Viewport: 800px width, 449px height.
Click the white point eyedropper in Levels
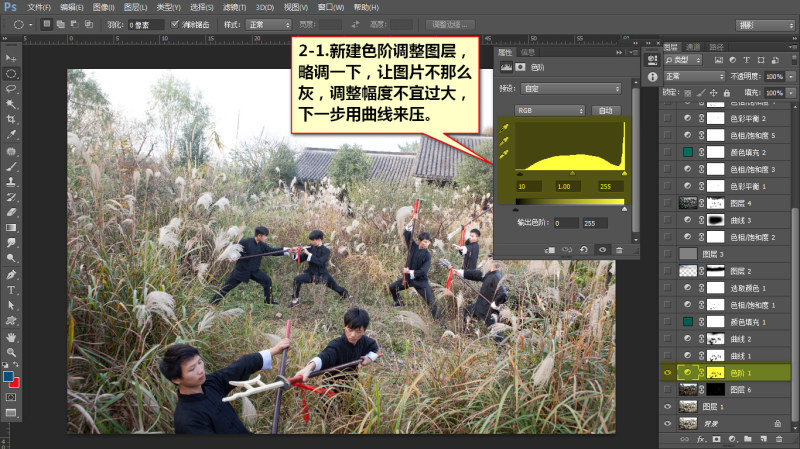click(504, 154)
